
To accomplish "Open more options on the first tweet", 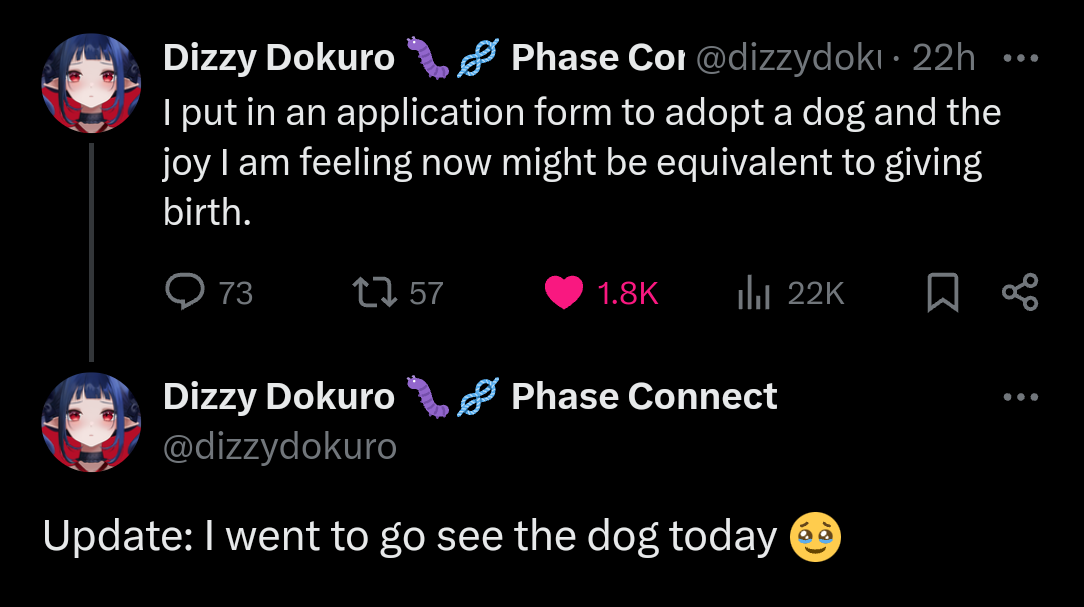I will point(1021,58).
